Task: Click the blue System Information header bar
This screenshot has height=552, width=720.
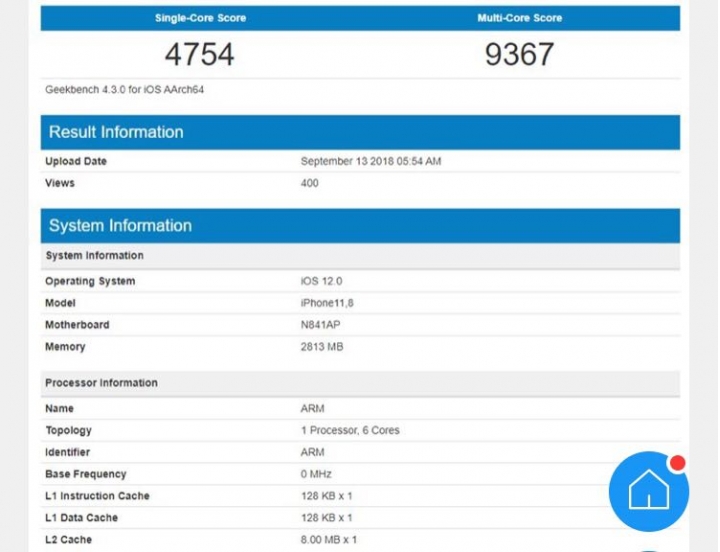Action: tap(360, 226)
